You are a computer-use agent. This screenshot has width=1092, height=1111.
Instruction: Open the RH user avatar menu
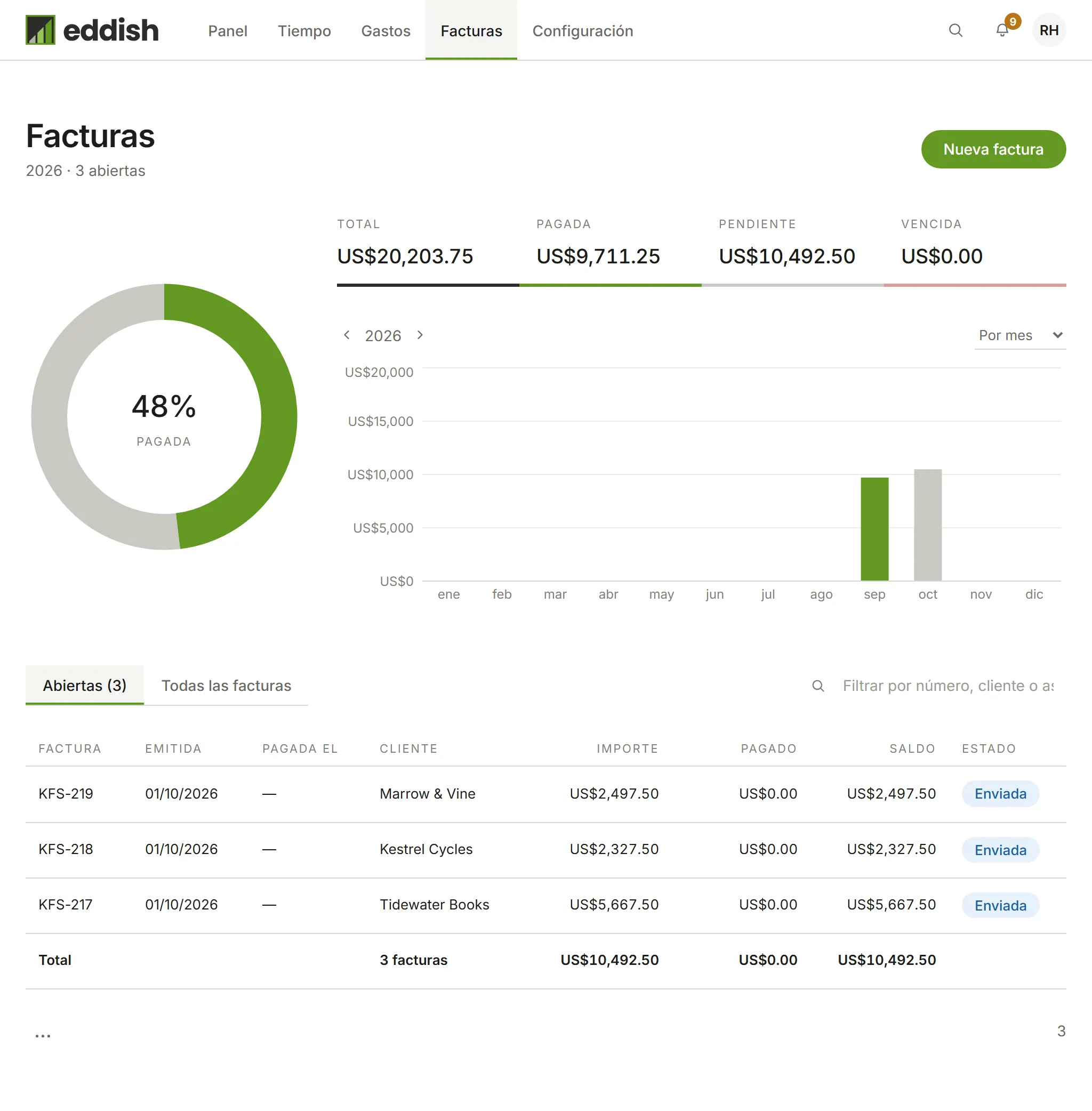coord(1049,30)
